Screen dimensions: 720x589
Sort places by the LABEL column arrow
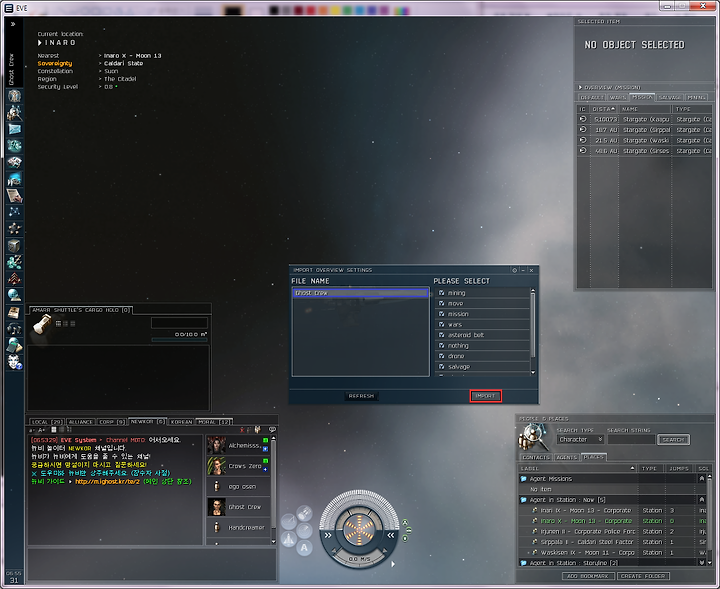pos(632,468)
